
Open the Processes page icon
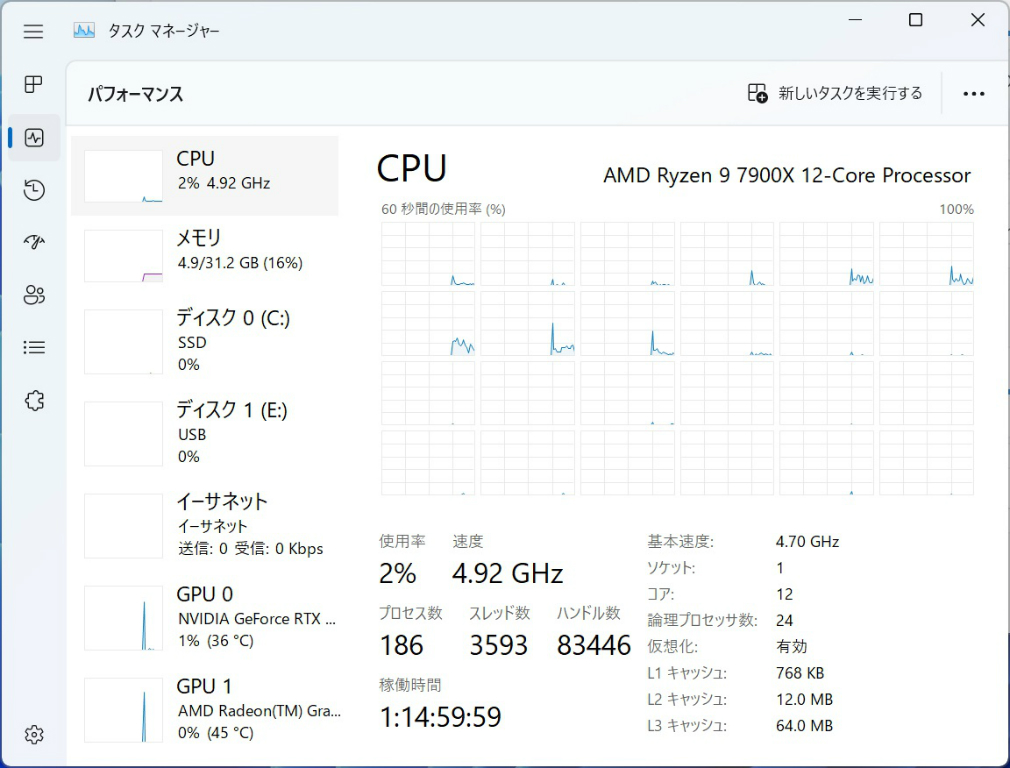pyautogui.click(x=34, y=85)
